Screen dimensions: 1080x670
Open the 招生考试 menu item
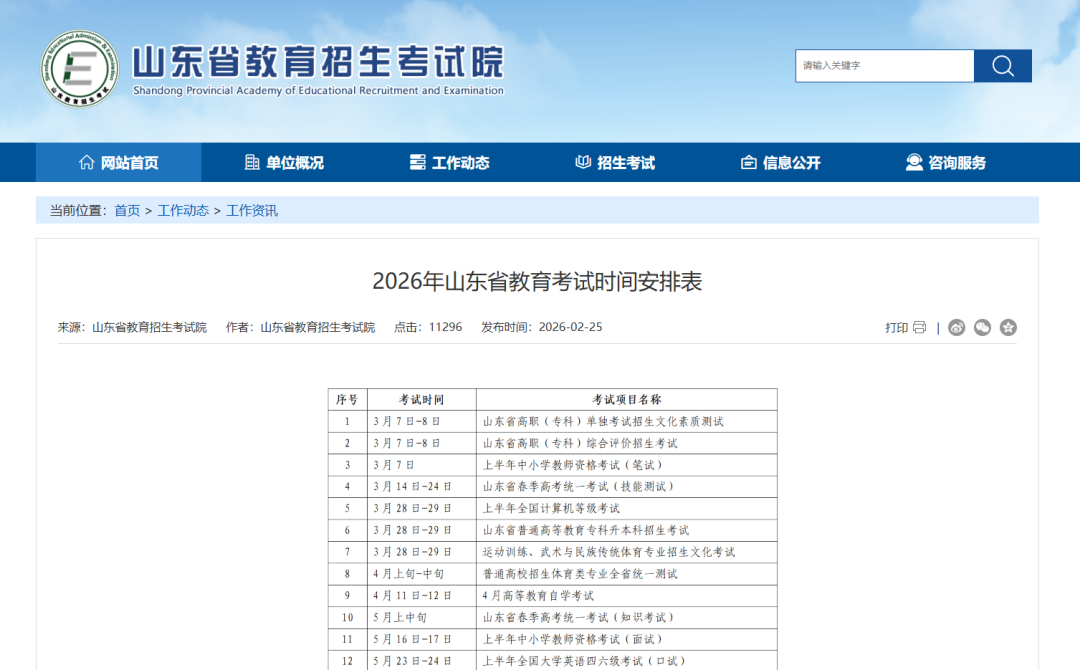614,163
